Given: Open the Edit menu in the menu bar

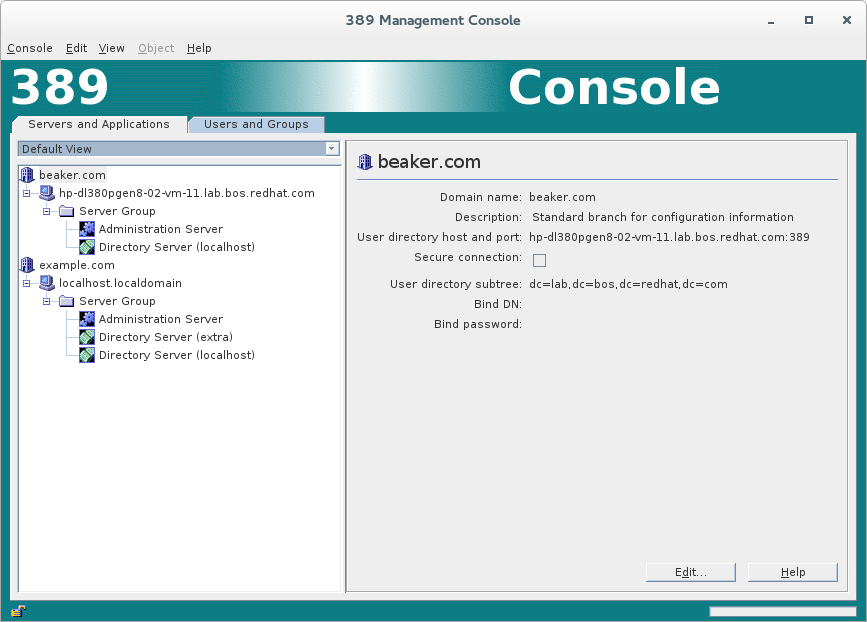Looking at the screenshot, I should click(x=76, y=48).
